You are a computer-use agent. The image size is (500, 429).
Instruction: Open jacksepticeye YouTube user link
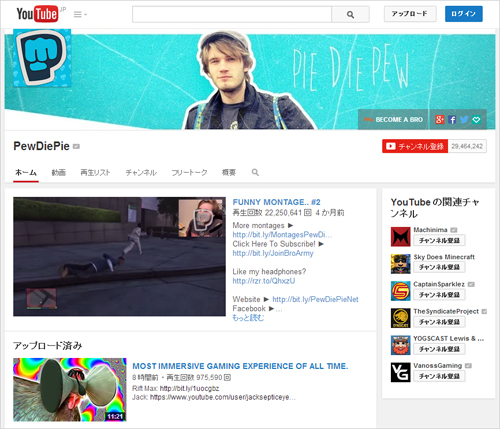click(222, 397)
